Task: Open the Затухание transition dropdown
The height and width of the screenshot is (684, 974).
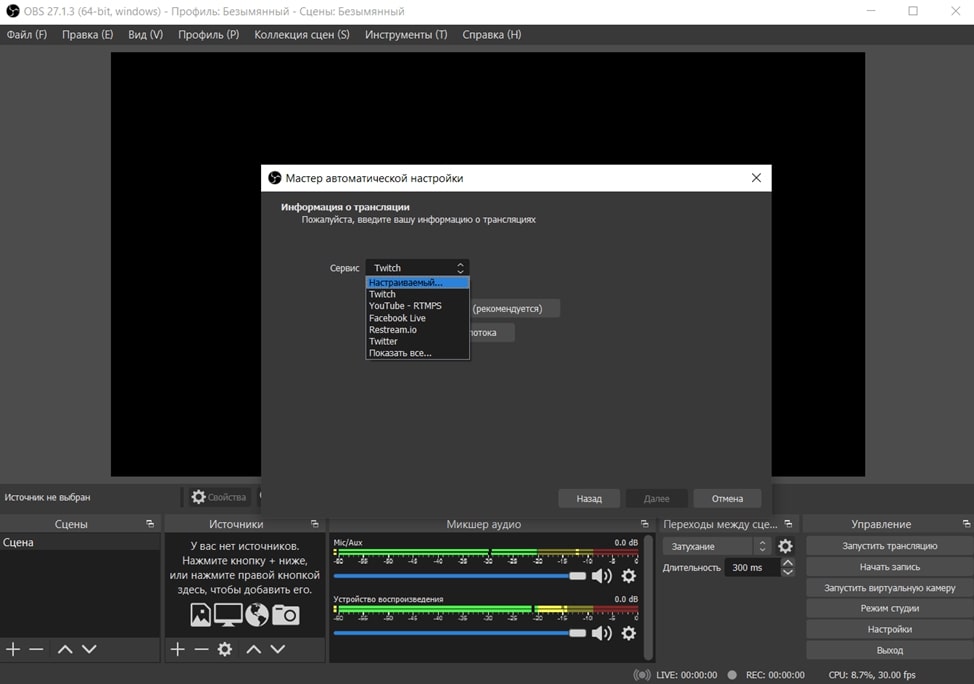Action: pos(717,546)
